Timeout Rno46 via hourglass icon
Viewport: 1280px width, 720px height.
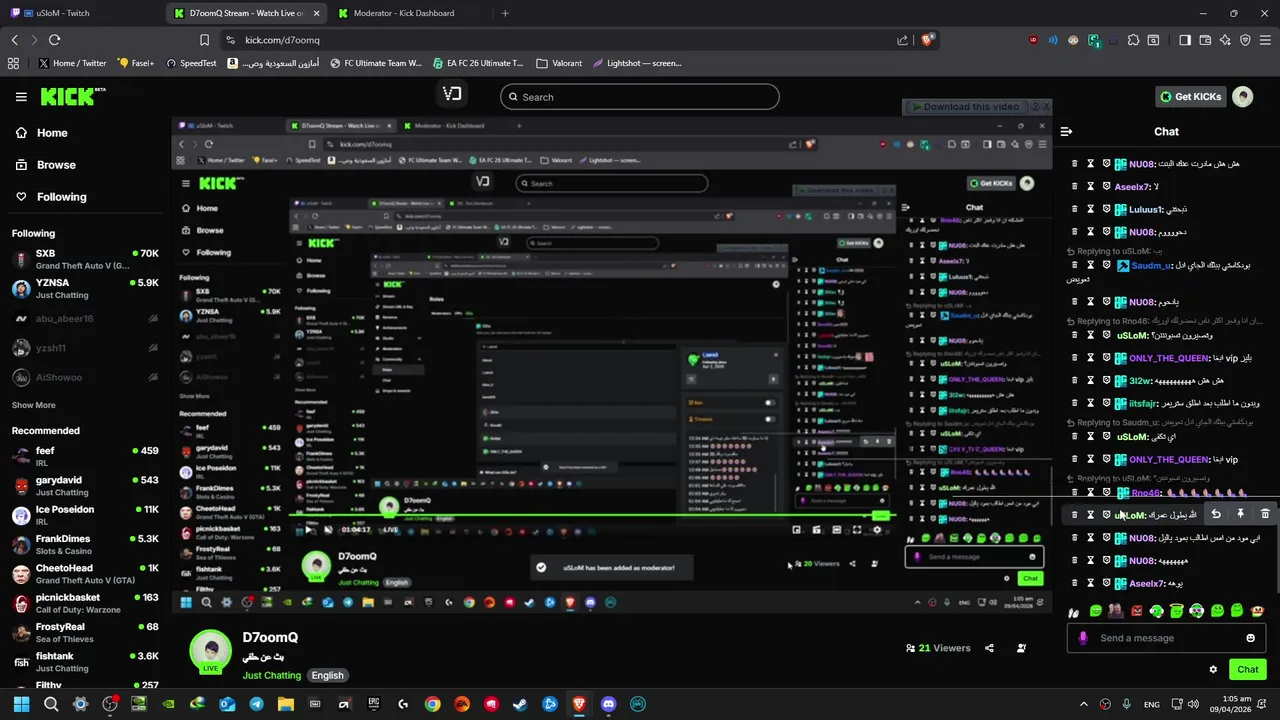[1090, 493]
